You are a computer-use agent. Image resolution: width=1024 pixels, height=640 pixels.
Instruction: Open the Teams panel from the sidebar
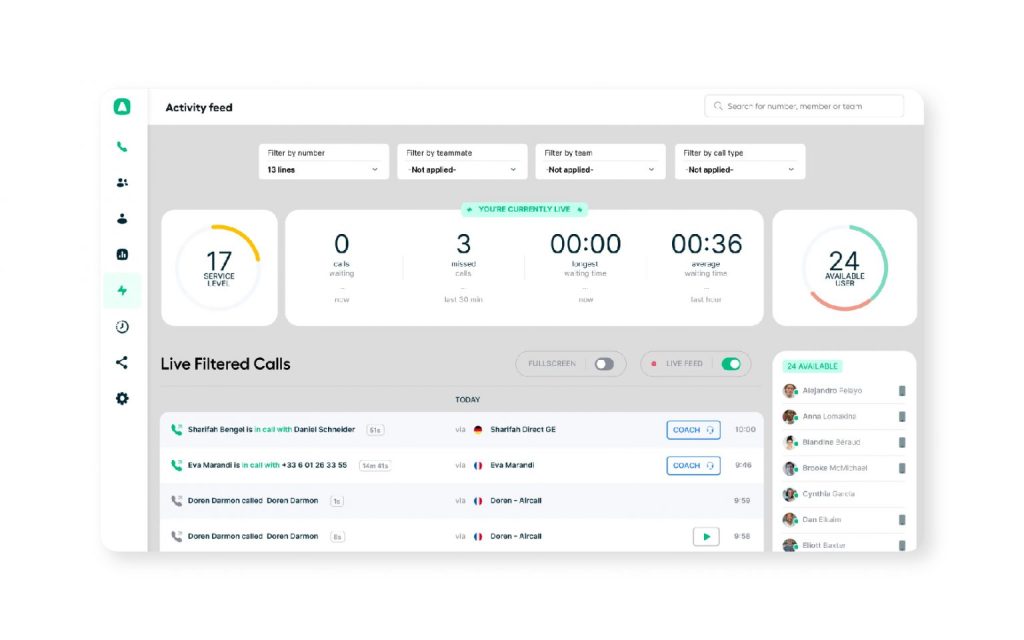[x=121, y=182]
